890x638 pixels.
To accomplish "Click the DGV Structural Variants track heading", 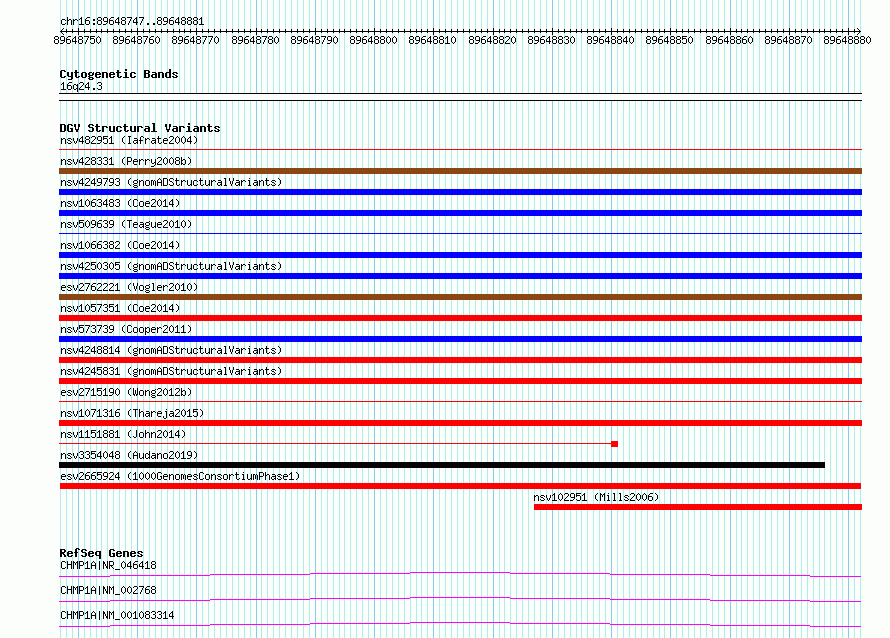I will click(140, 128).
